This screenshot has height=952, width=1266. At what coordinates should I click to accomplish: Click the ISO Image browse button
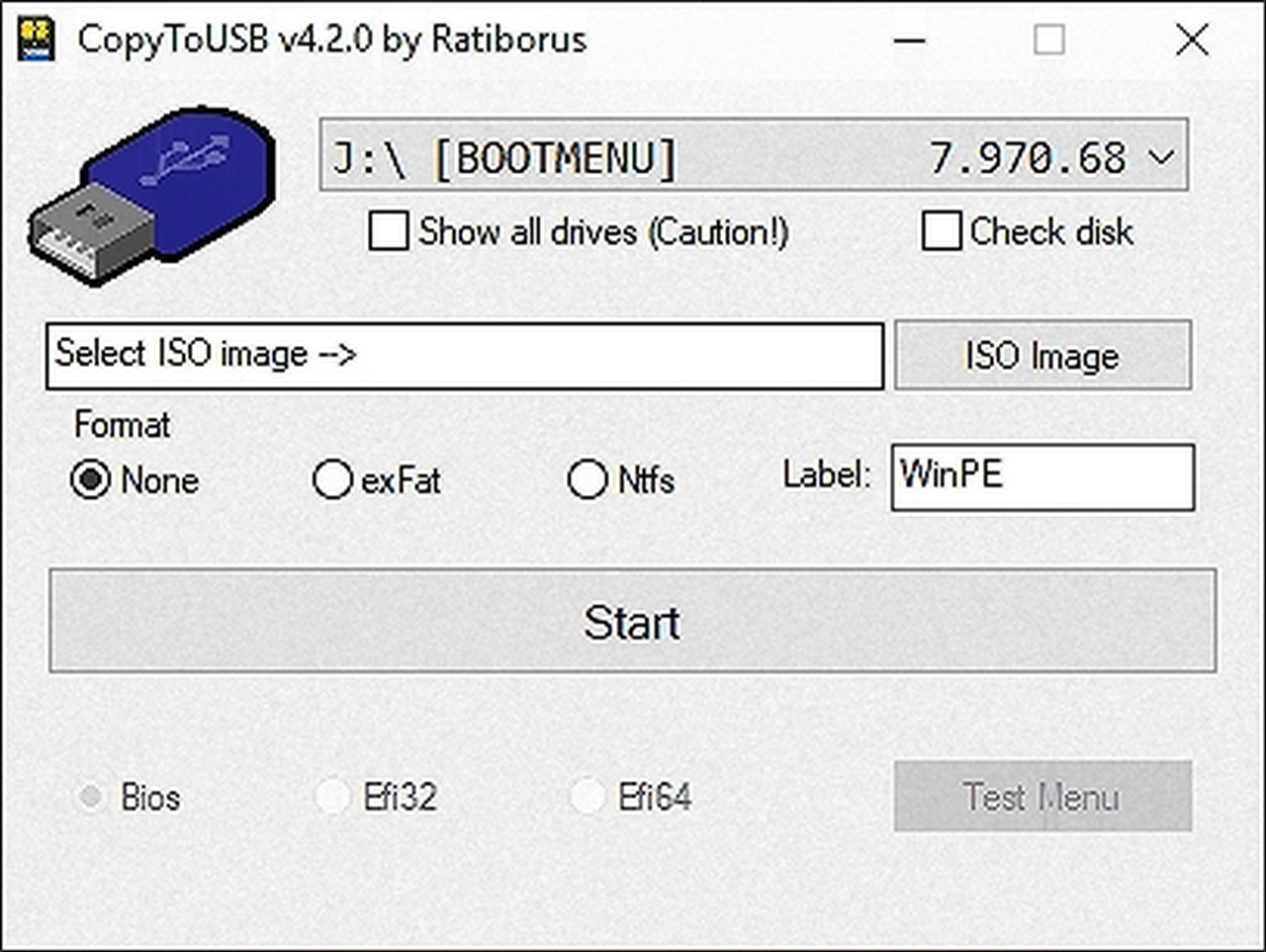click(1042, 355)
